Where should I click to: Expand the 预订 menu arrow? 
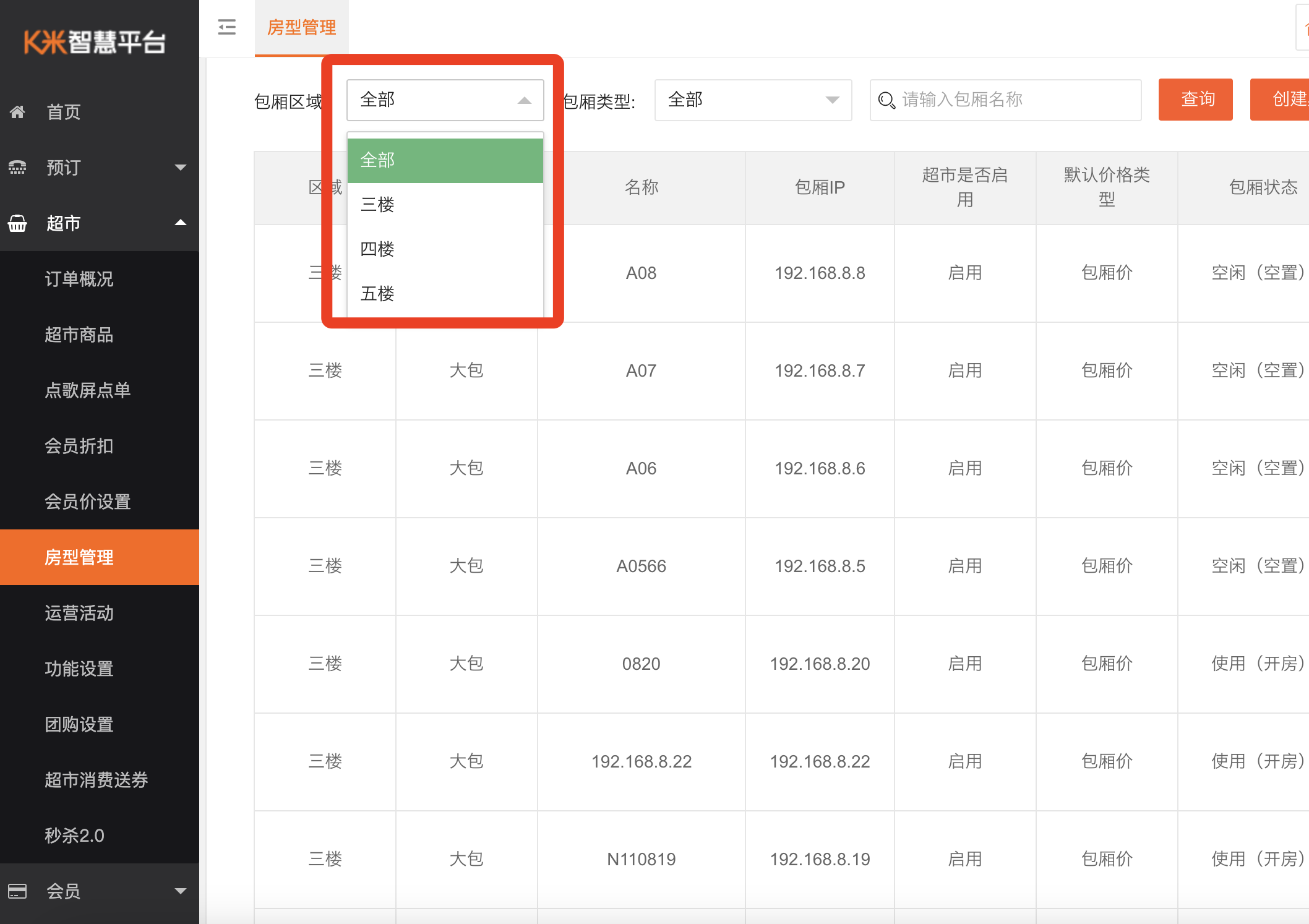click(x=181, y=168)
